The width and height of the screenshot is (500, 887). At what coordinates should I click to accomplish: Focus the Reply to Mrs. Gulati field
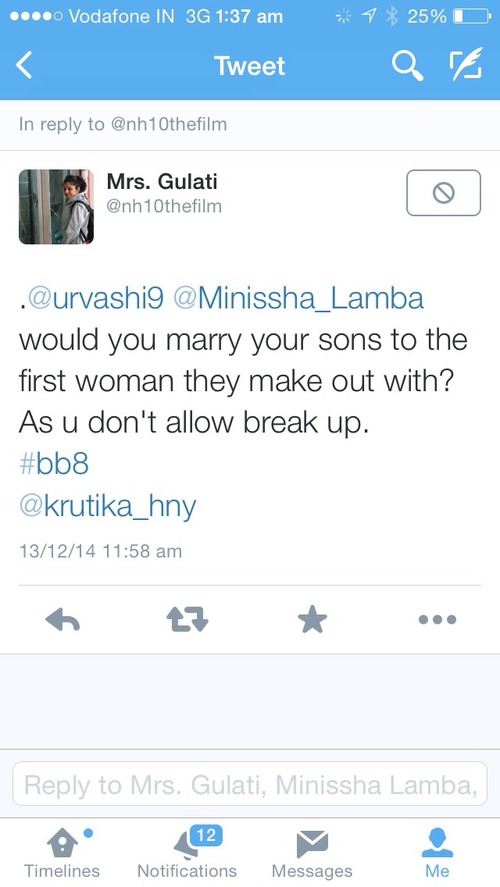249,783
